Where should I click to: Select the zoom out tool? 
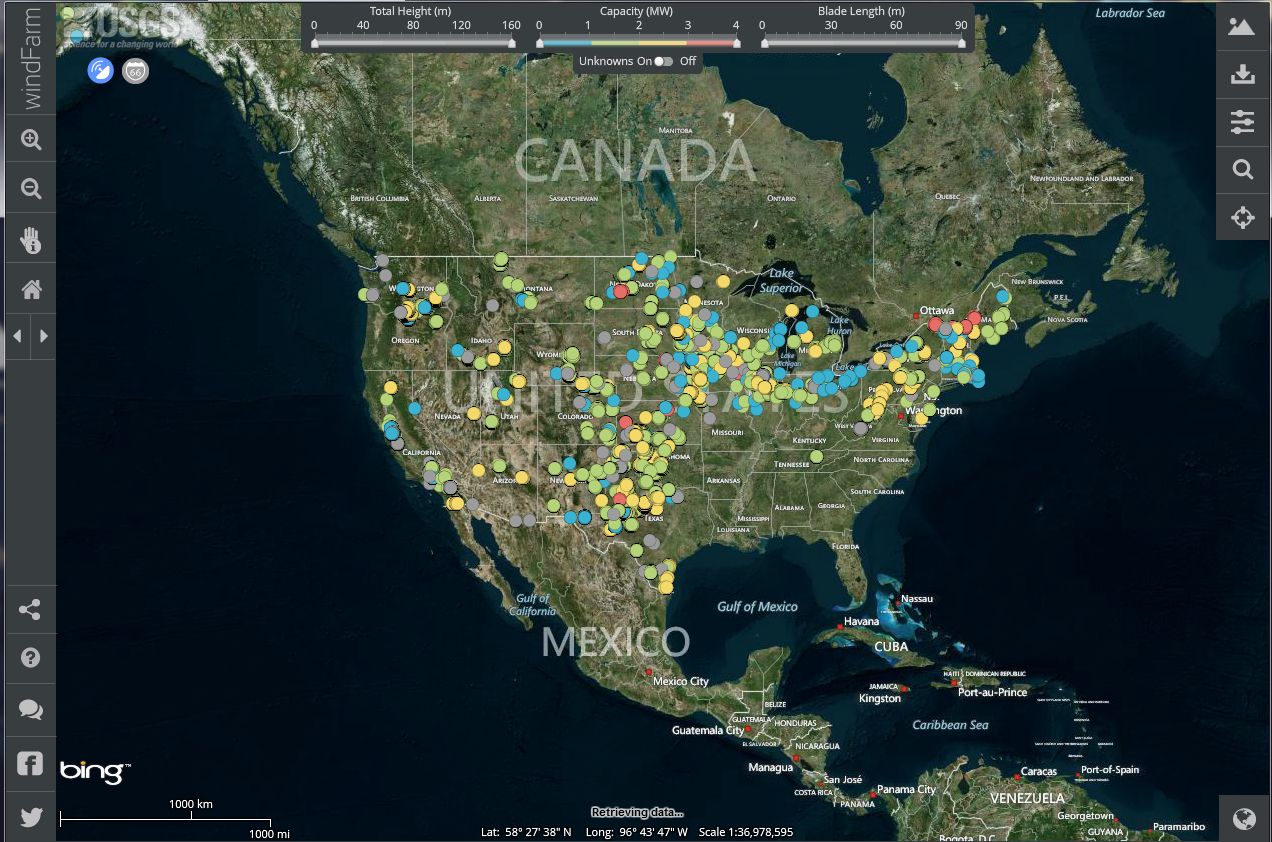point(30,187)
